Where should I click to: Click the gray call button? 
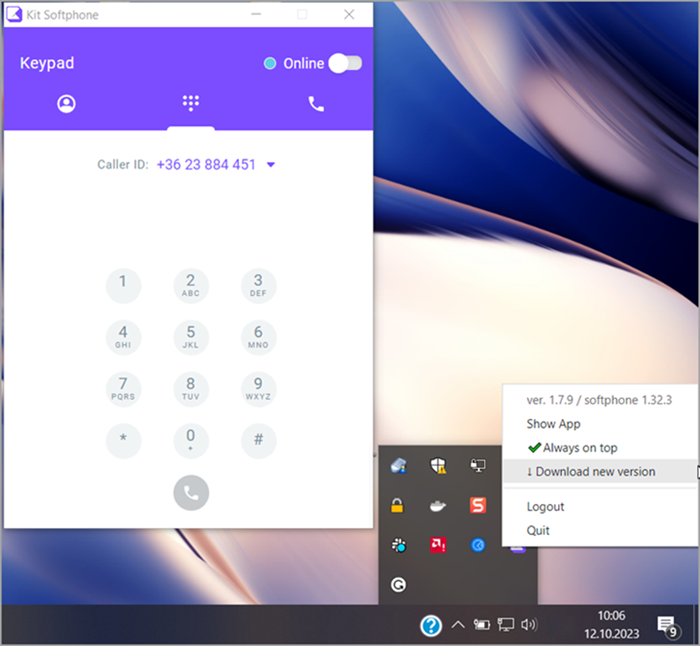tap(191, 492)
